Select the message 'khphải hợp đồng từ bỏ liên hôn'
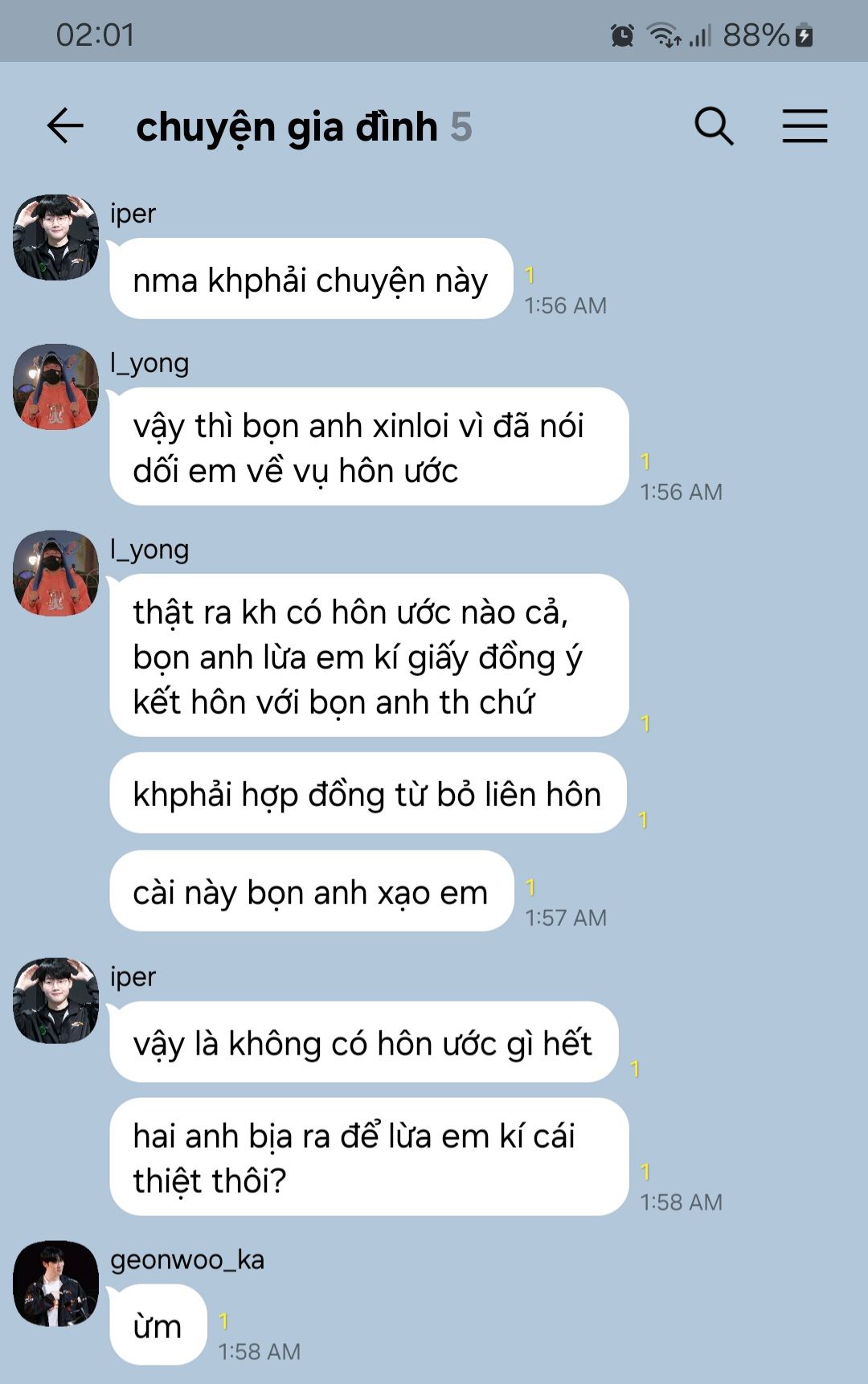Image resolution: width=868 pixels, height=1384 pixels. point(368,792)
